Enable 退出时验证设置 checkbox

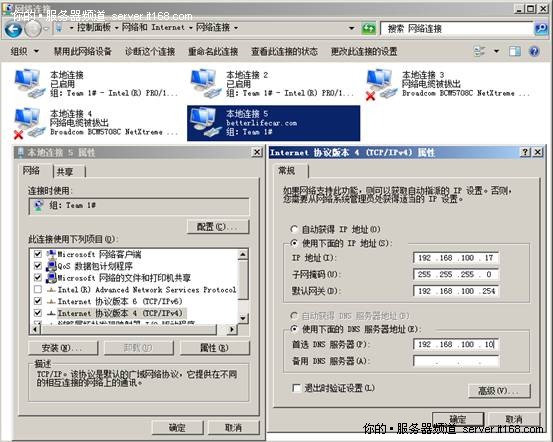pyautogui.click(x=297, y=388)
